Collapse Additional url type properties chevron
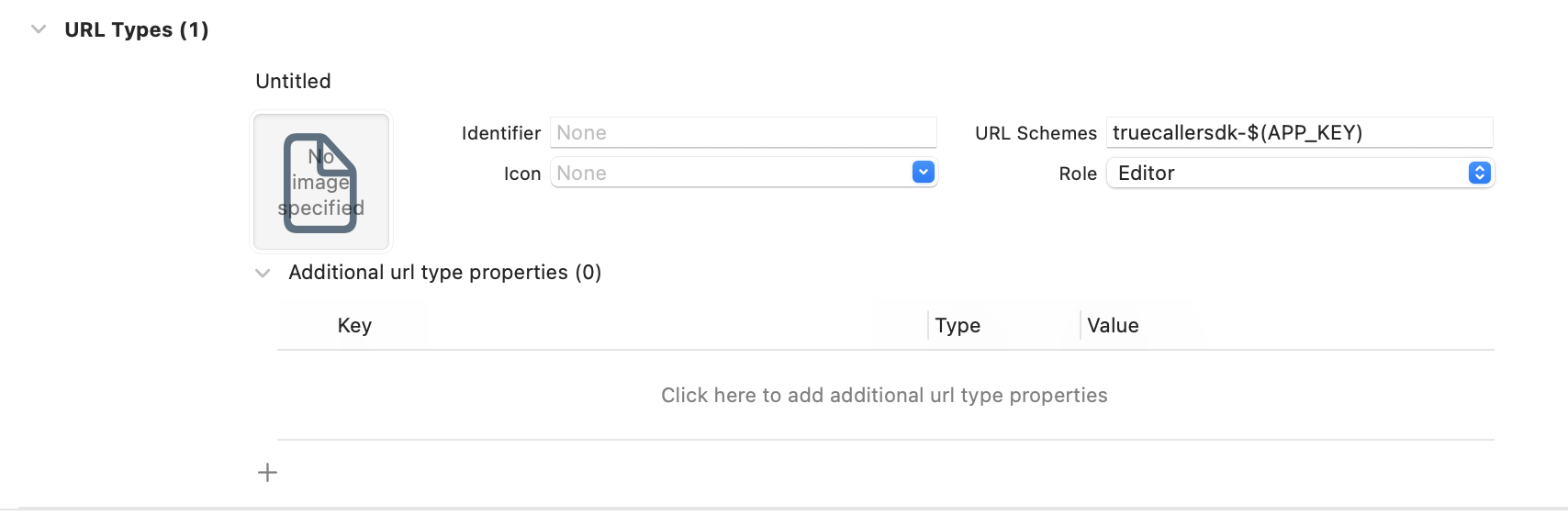Screen dimensions: 1568x516 (x=263, y=273)
